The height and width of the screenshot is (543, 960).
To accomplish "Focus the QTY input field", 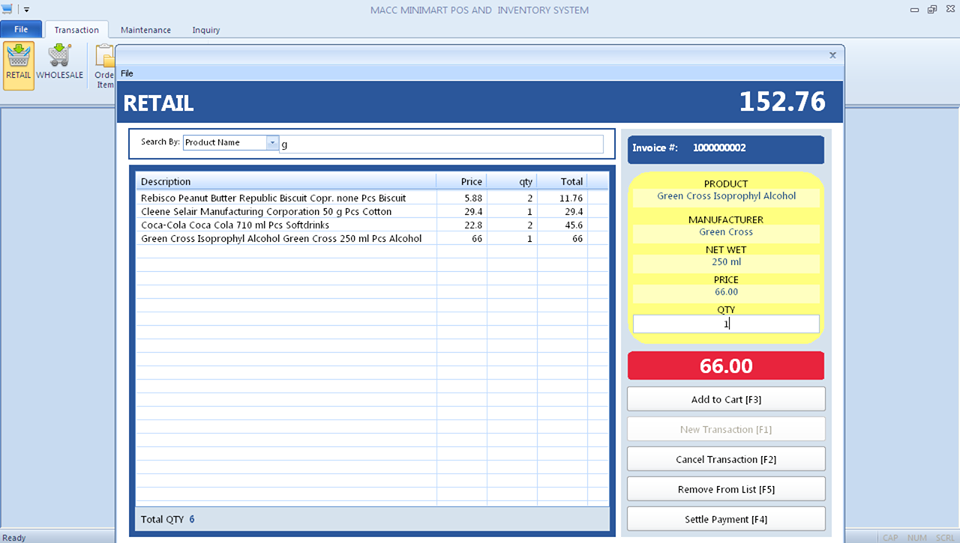I will [x=726, y=324].
